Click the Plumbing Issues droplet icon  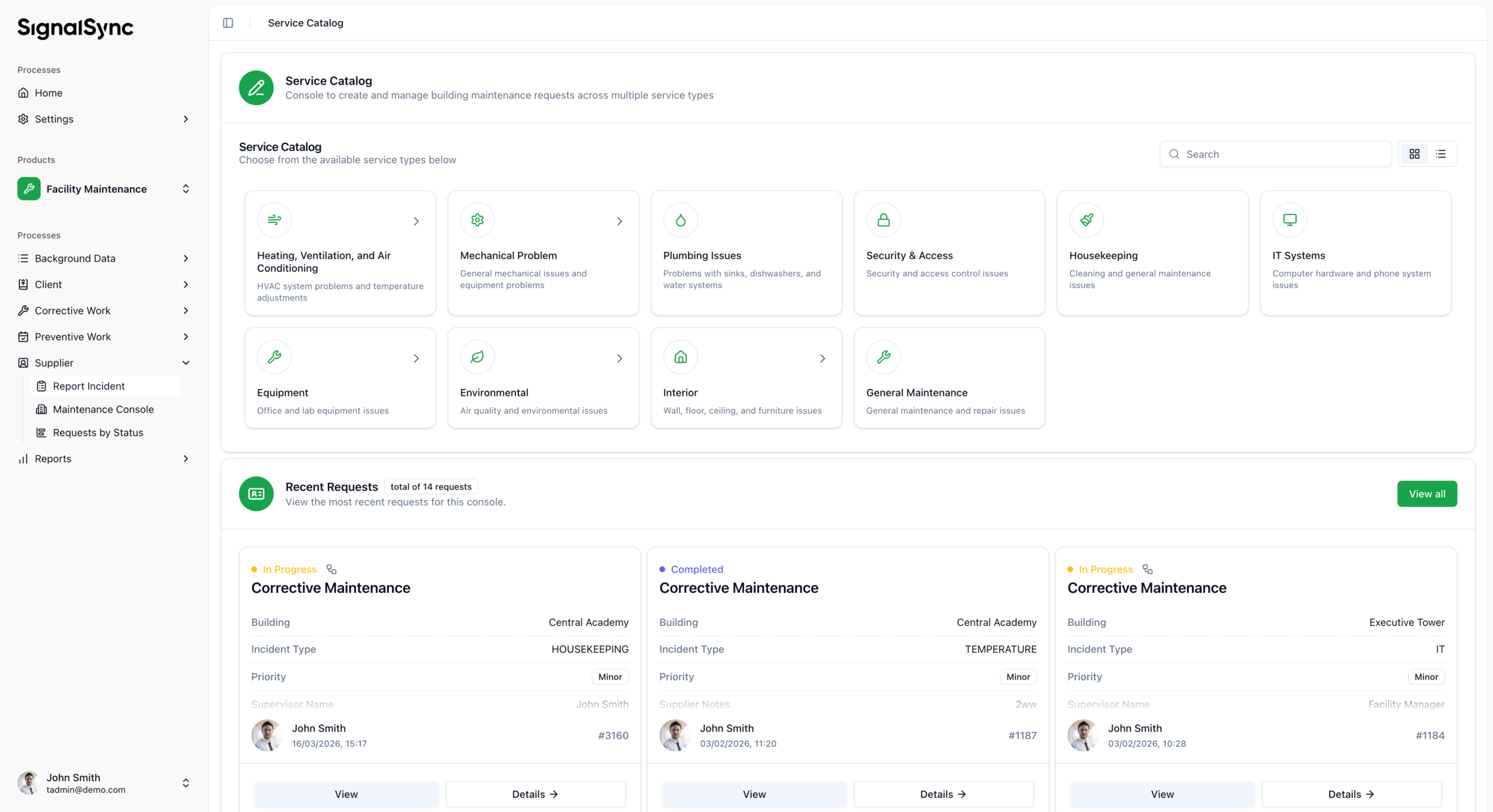pos(680,220)
